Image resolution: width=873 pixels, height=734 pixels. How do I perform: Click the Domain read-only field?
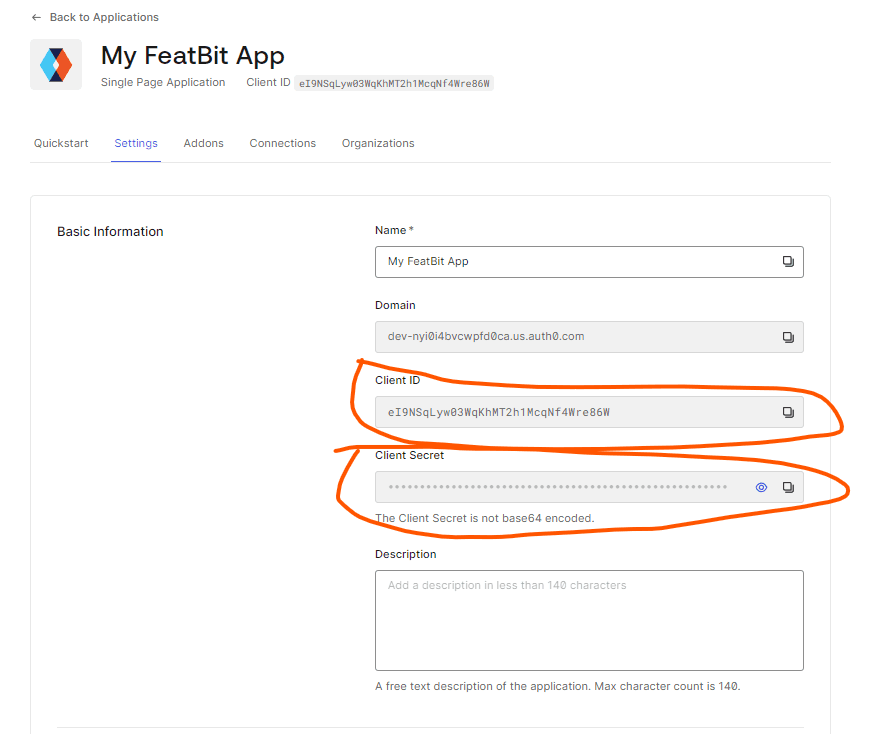click(570, 337)
